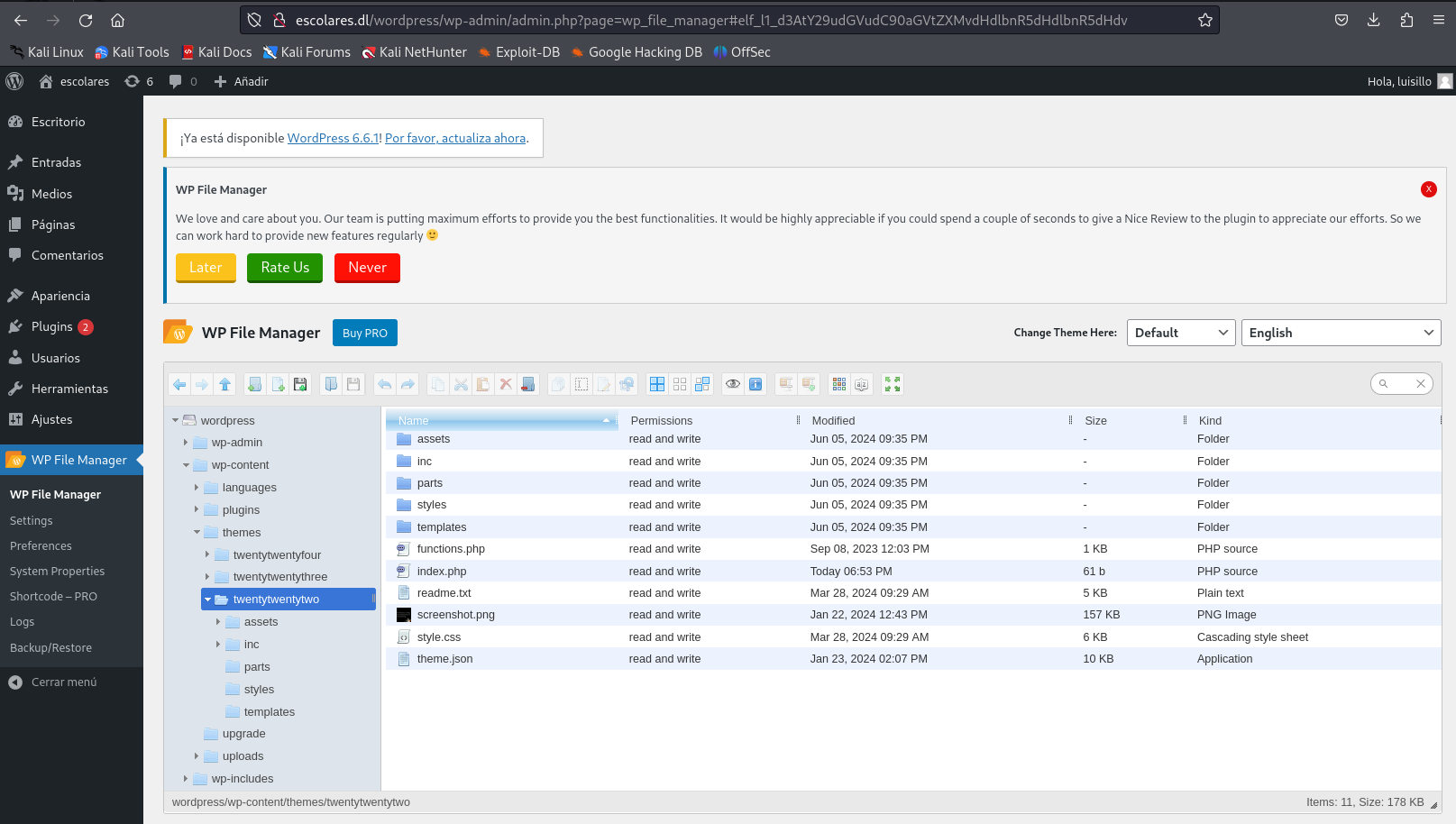Create a new file via toolbar icon
Viewport: 1456px width, 824px height.
[x=278, y=384]
